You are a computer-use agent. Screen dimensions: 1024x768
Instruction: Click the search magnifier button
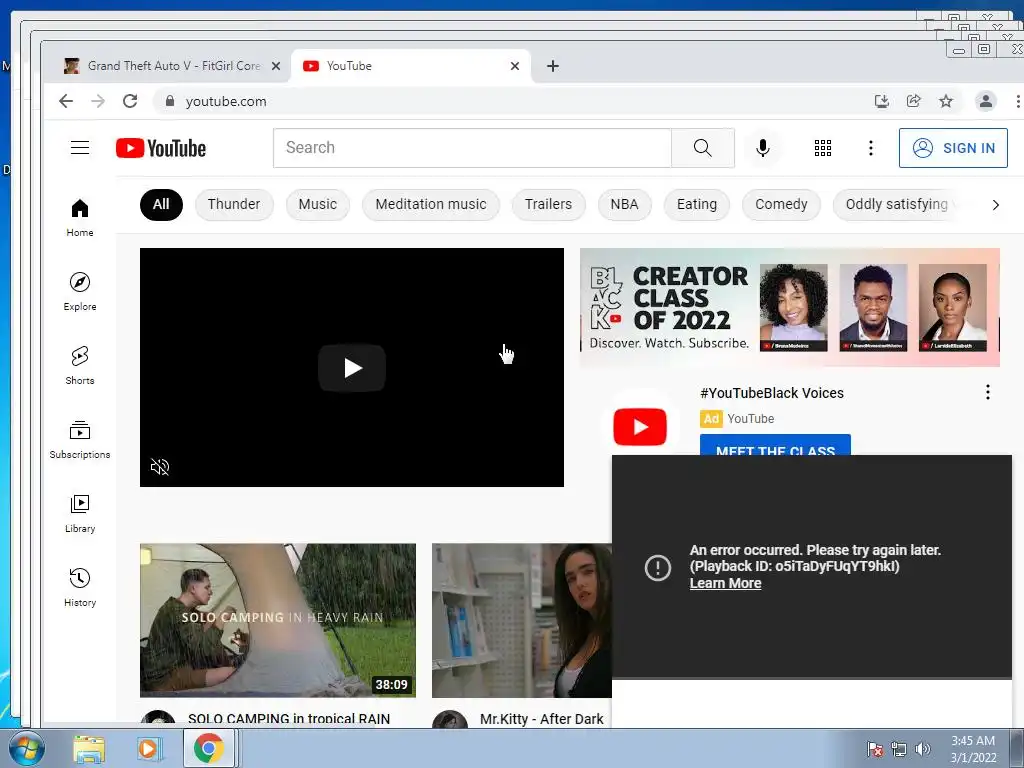click(x=703, y=148)
